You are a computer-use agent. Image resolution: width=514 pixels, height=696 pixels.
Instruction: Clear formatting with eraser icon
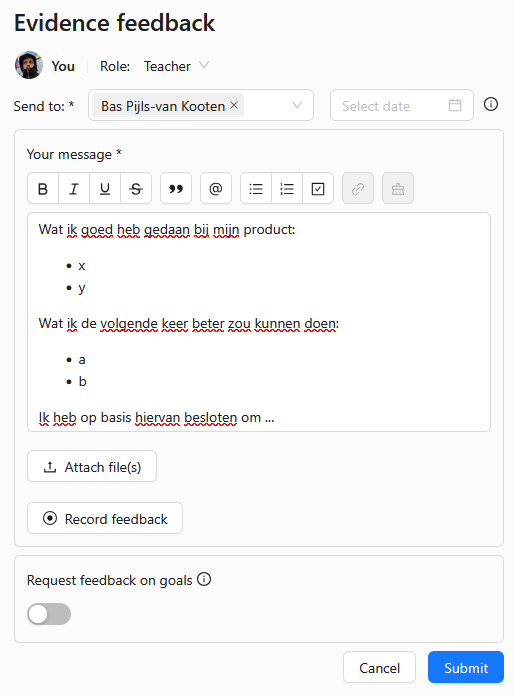coord(398,189)
